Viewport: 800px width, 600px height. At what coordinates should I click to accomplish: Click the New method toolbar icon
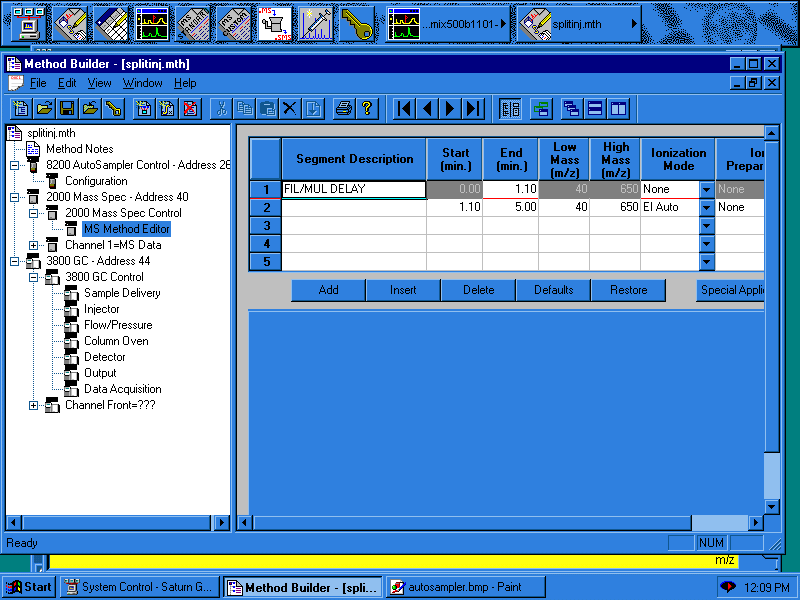point(21,109)
